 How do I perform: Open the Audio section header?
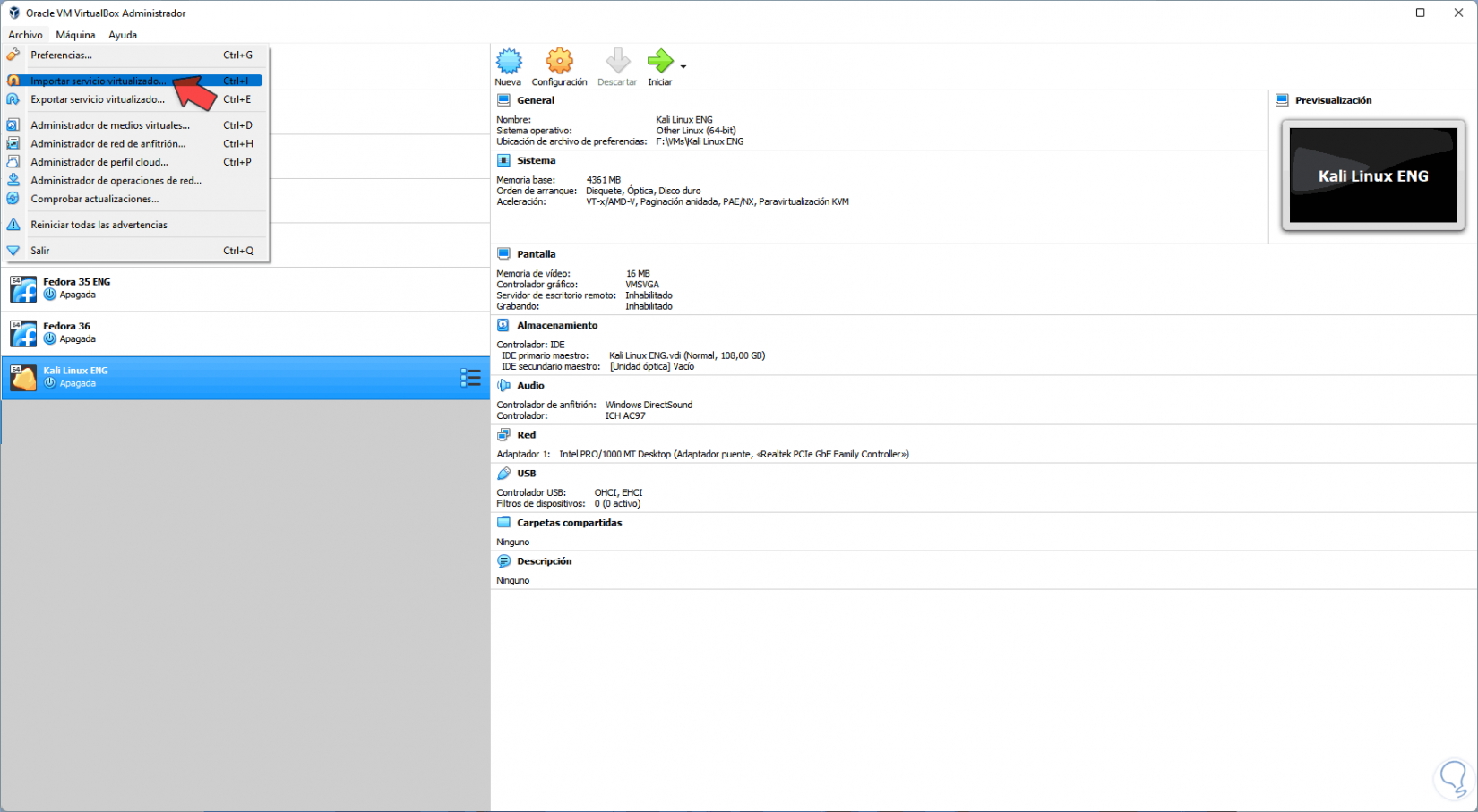530,385
